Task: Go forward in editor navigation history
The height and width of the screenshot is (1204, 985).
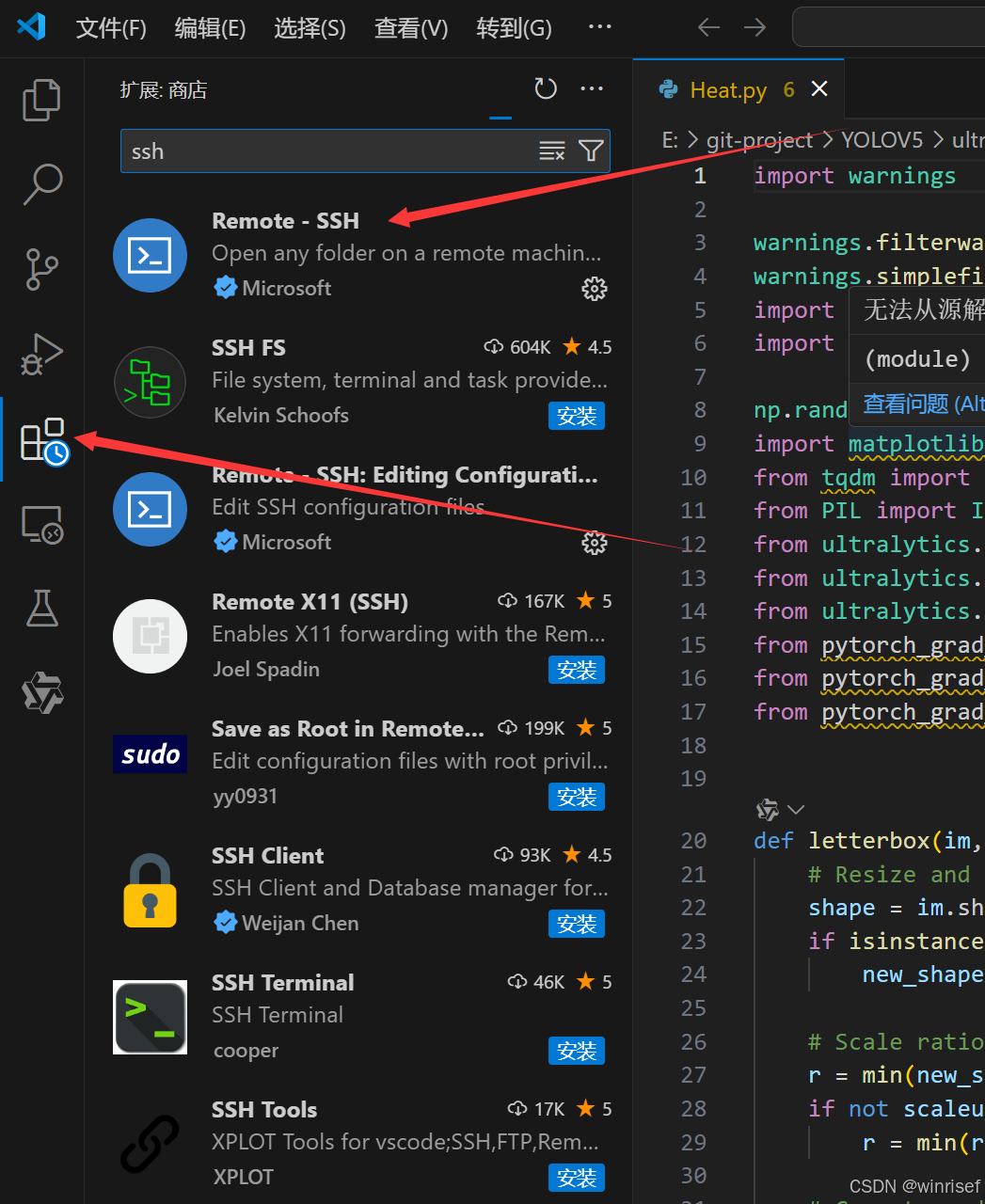Action: click(x=755, y=27)
